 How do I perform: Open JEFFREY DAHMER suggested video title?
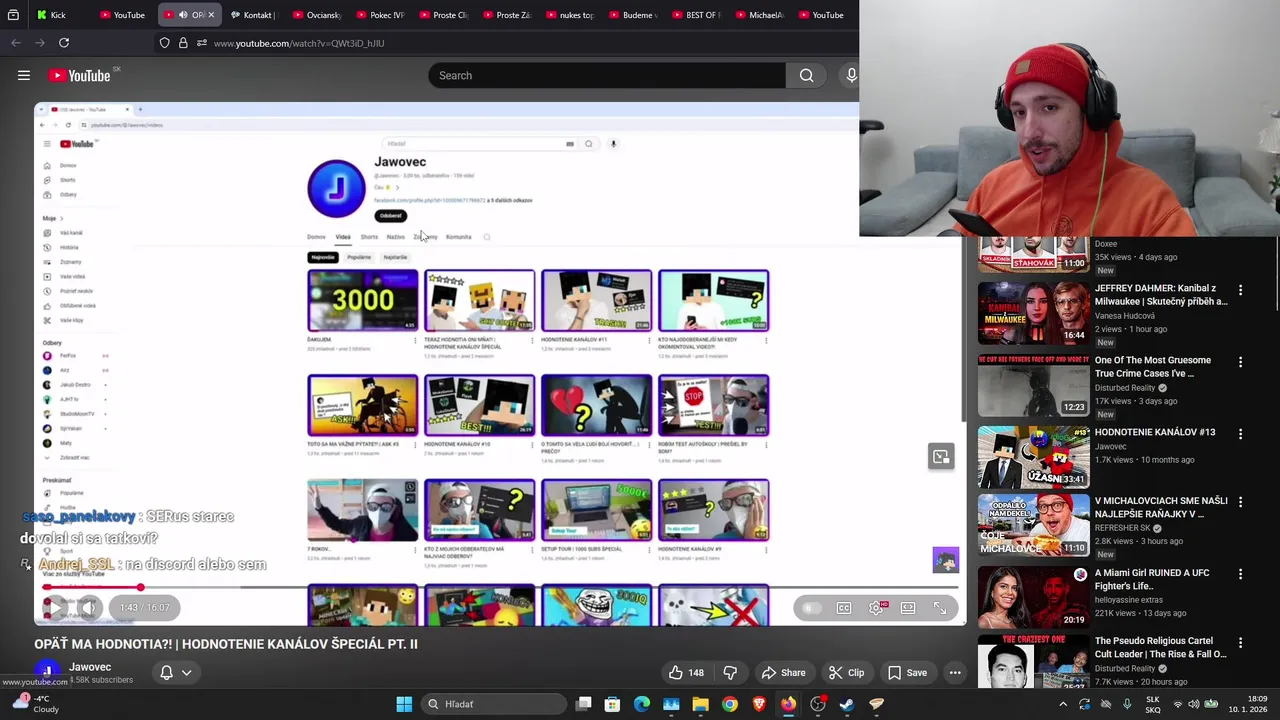pyautogui.click(x=1161, y=295)
